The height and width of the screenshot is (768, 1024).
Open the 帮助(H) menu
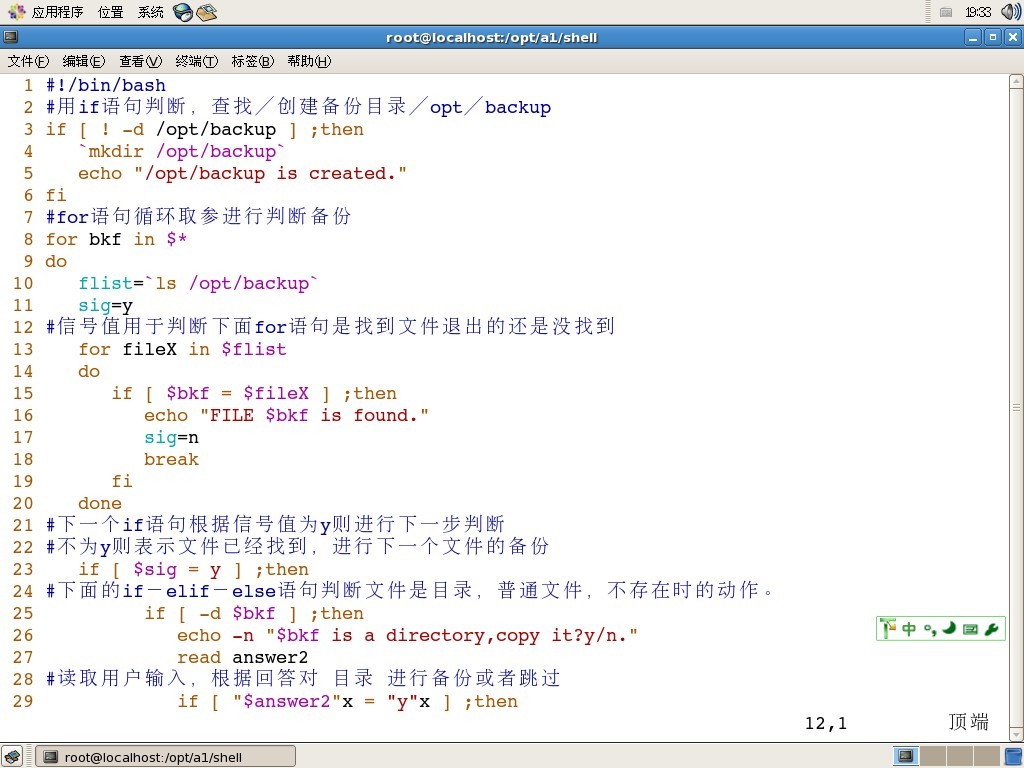point(309,61)
